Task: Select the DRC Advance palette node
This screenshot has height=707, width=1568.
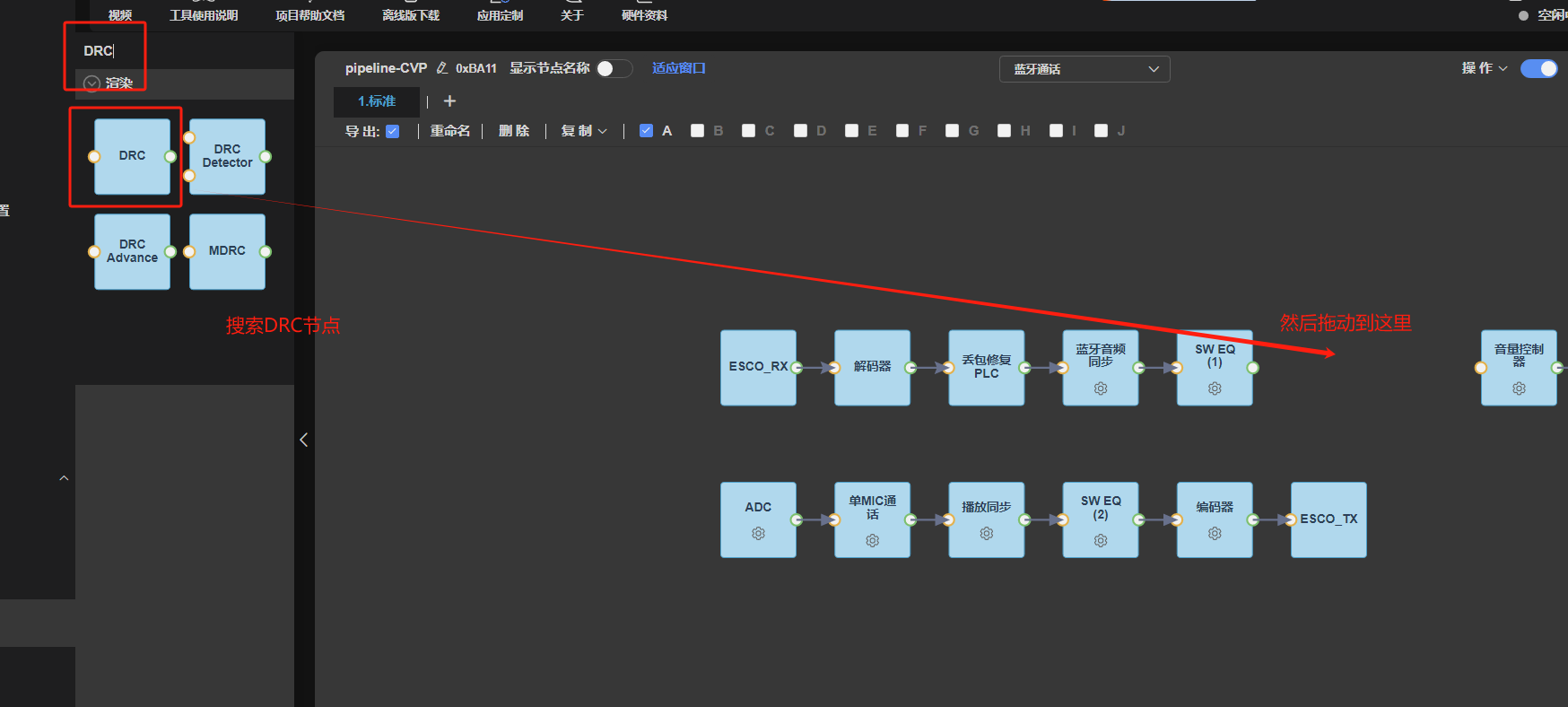Action: pos(132,251)
